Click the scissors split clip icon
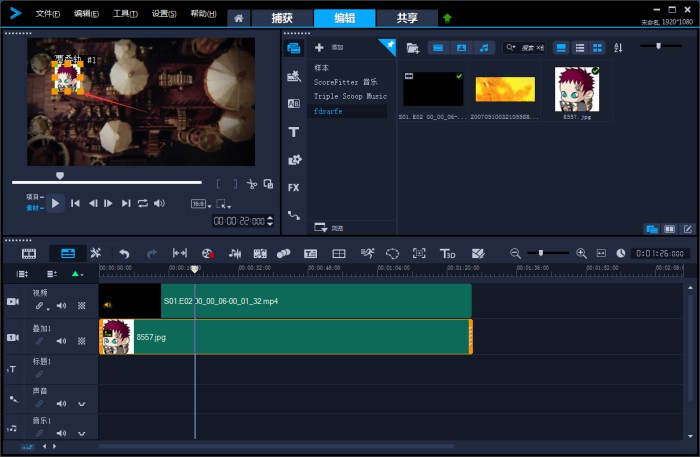Image resolution: width=700 pixels, height=457 pixels. (252, 184)
